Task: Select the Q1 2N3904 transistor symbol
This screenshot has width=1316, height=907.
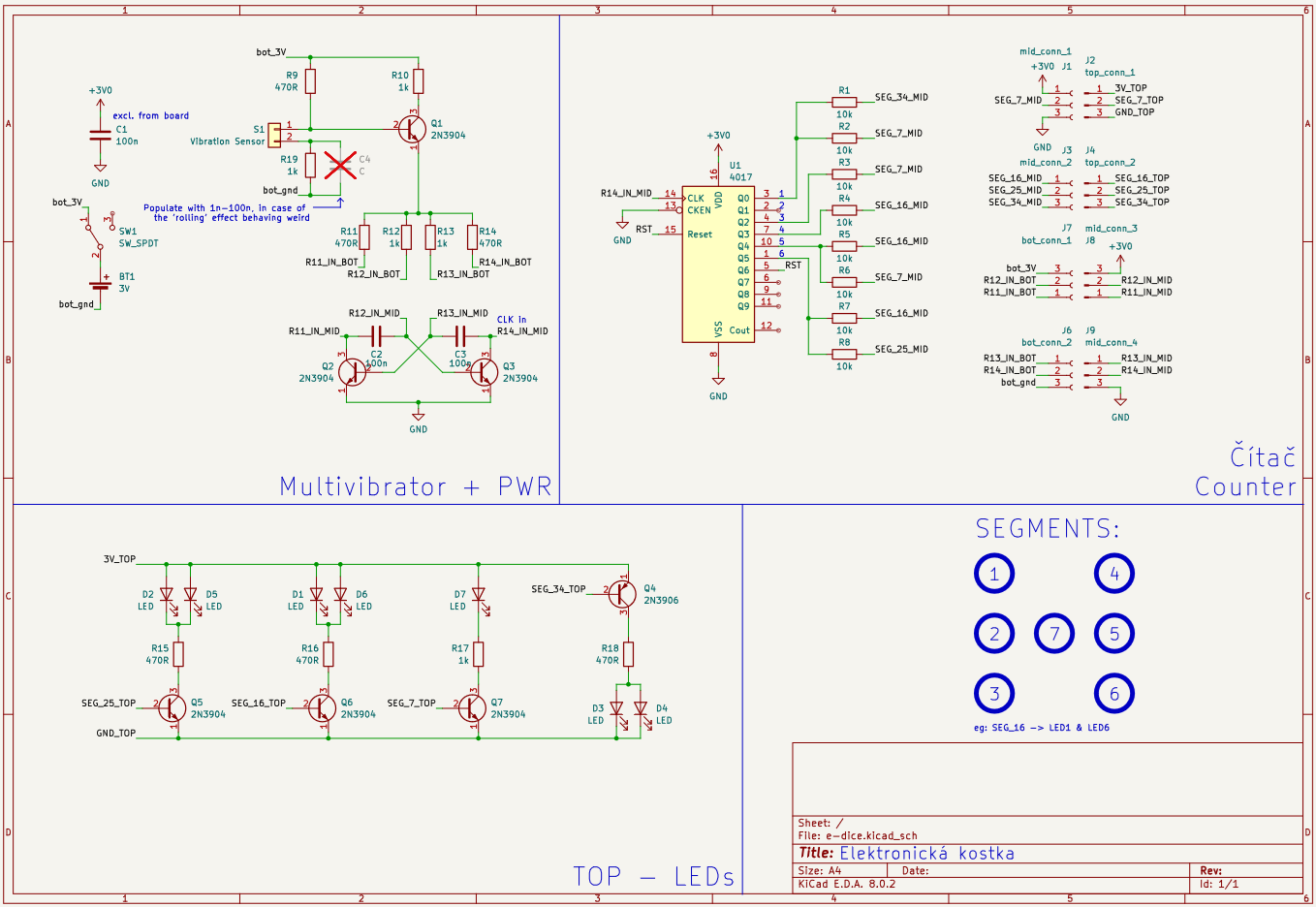Action: 413,127
